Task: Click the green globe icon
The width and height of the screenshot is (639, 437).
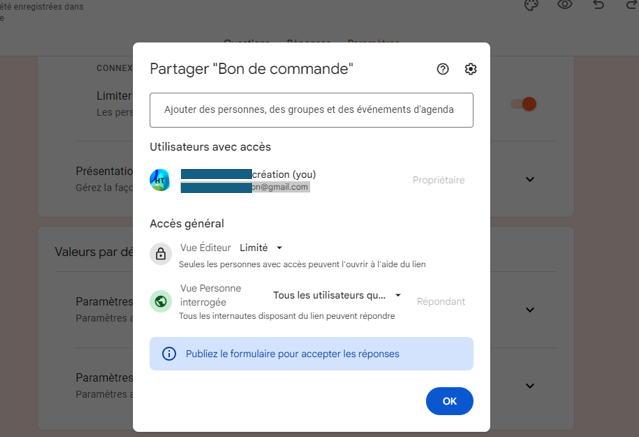Action: (161, 301)
